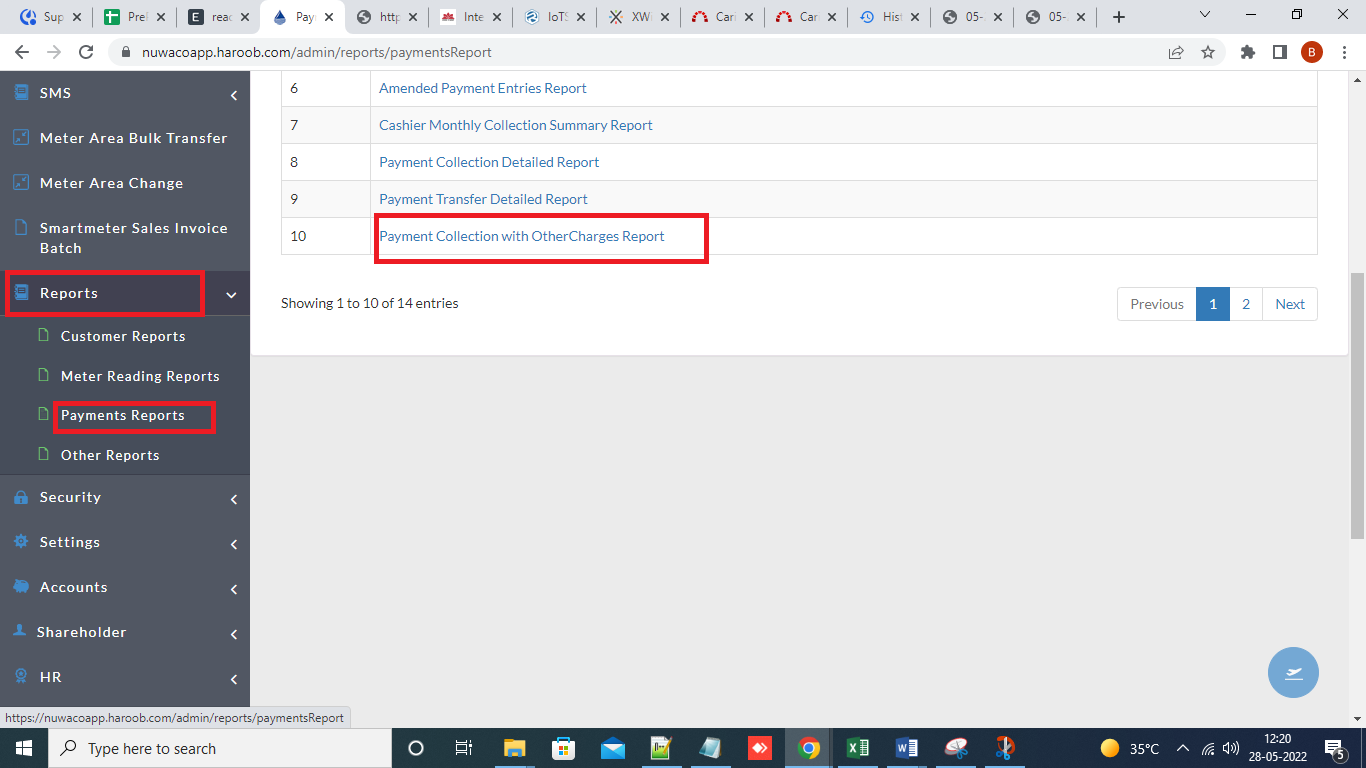Click the Previous pagination button
Viewport: 1366px width, 768px height.
point(1157,304)
